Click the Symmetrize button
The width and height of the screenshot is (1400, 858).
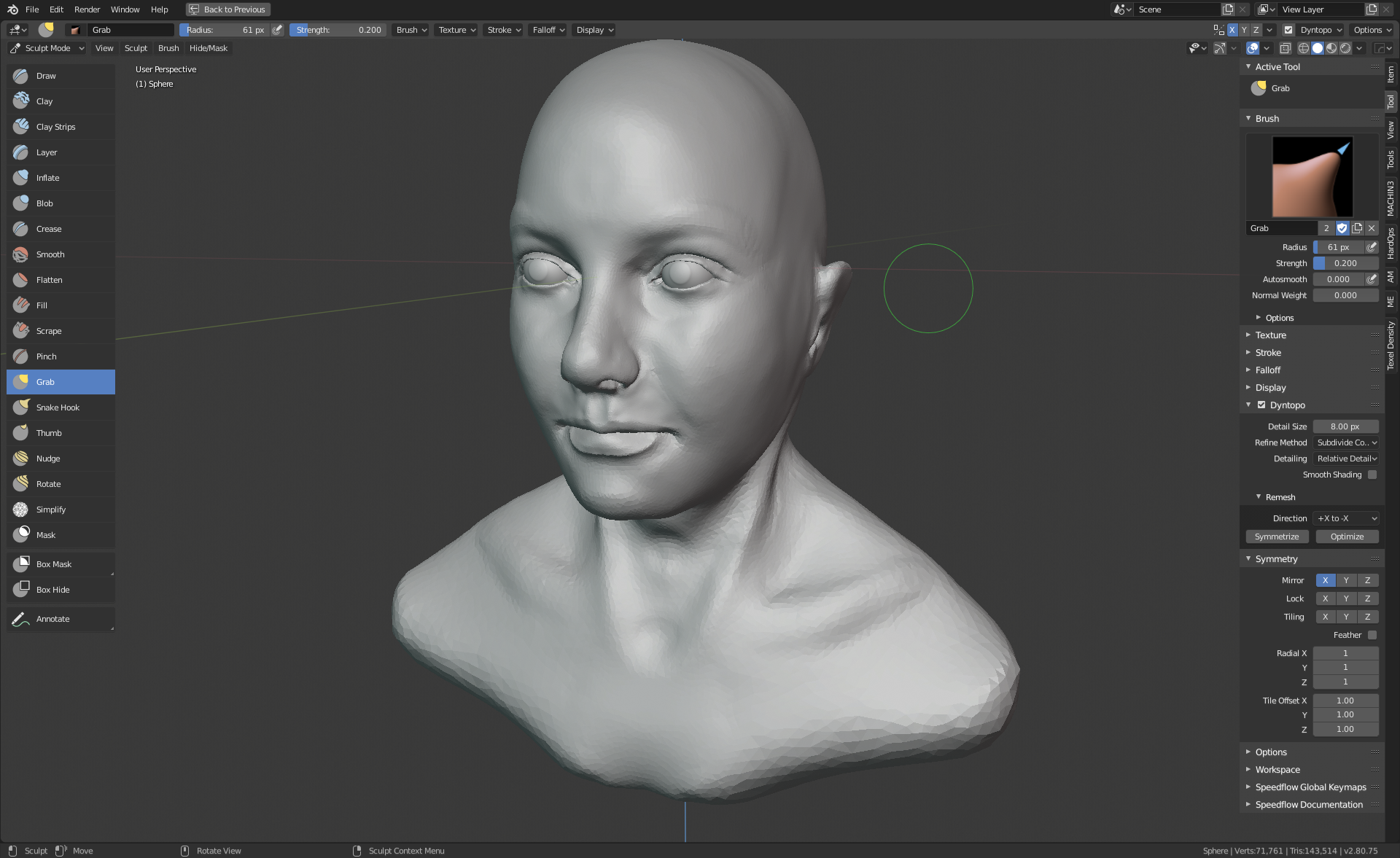(1277, 537)
